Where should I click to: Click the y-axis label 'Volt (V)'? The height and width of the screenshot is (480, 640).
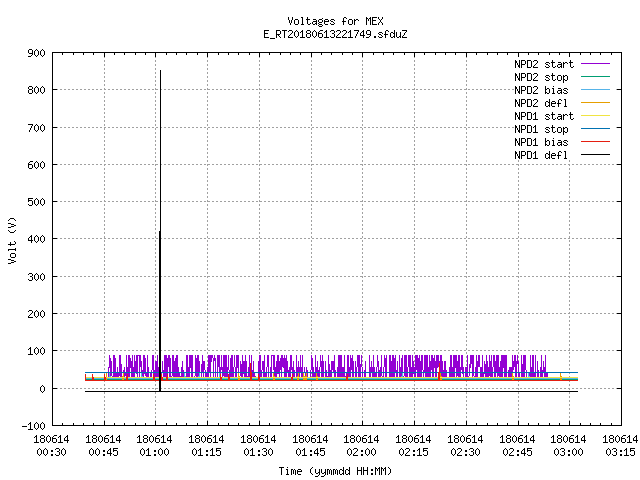tap(12, 240)
